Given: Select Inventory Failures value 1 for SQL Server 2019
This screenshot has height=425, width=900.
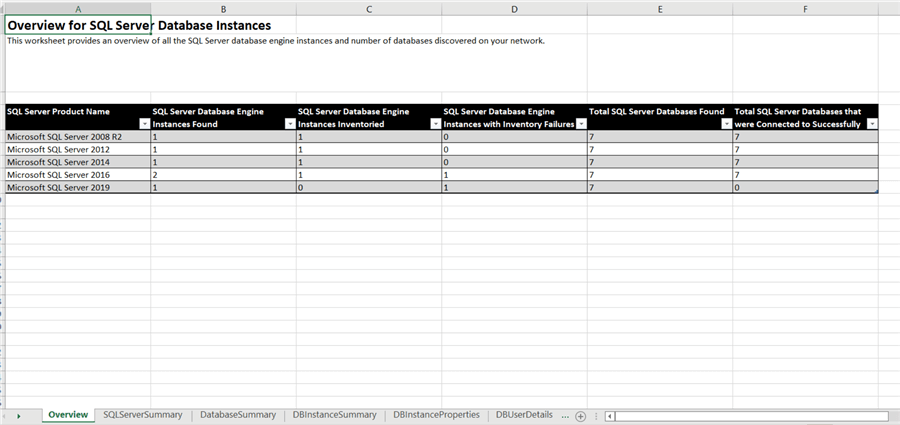Looking at the screenshot, I should point(514,187).
